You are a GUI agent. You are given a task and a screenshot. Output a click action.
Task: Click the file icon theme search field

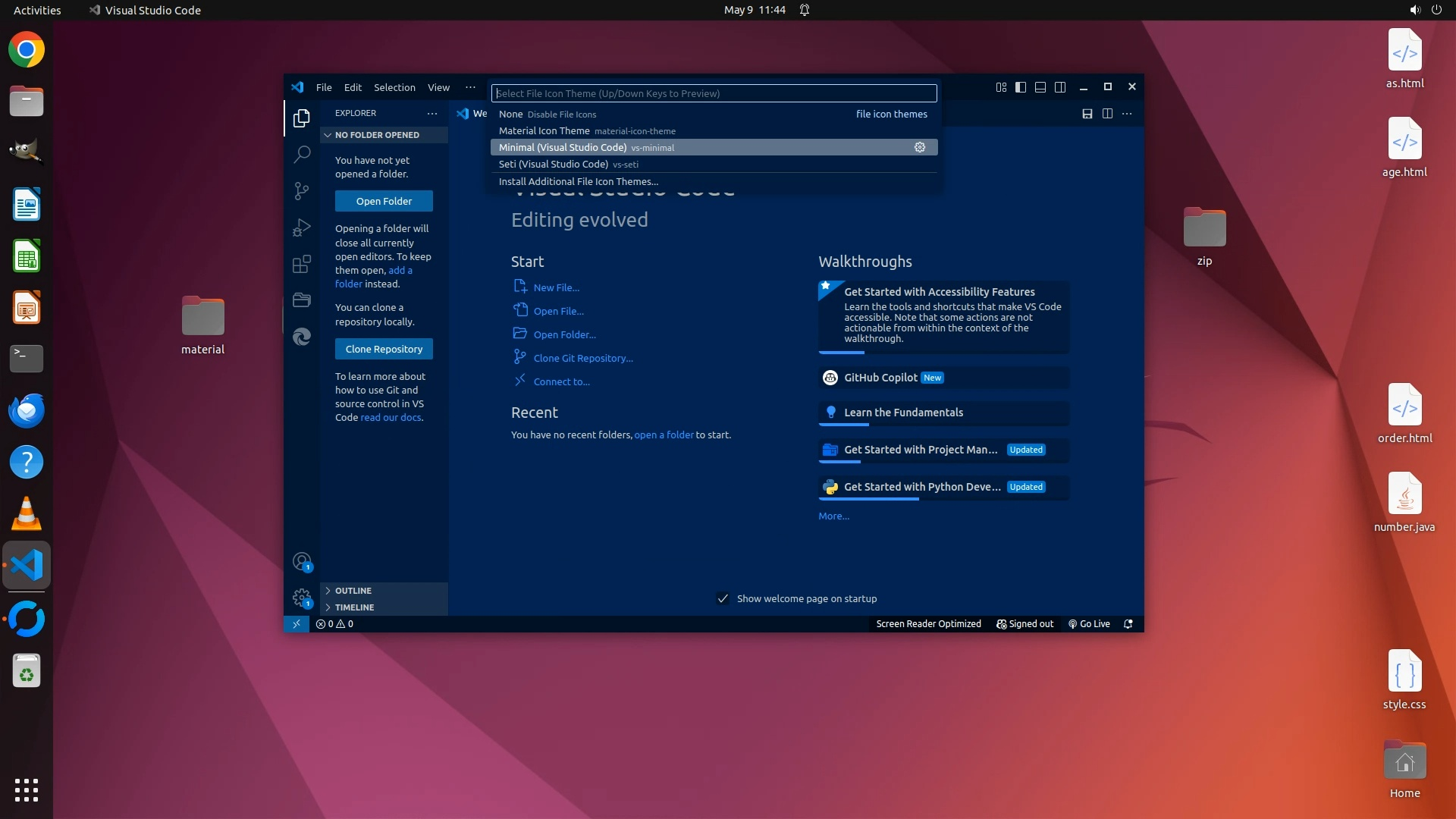tap(714, 93)
